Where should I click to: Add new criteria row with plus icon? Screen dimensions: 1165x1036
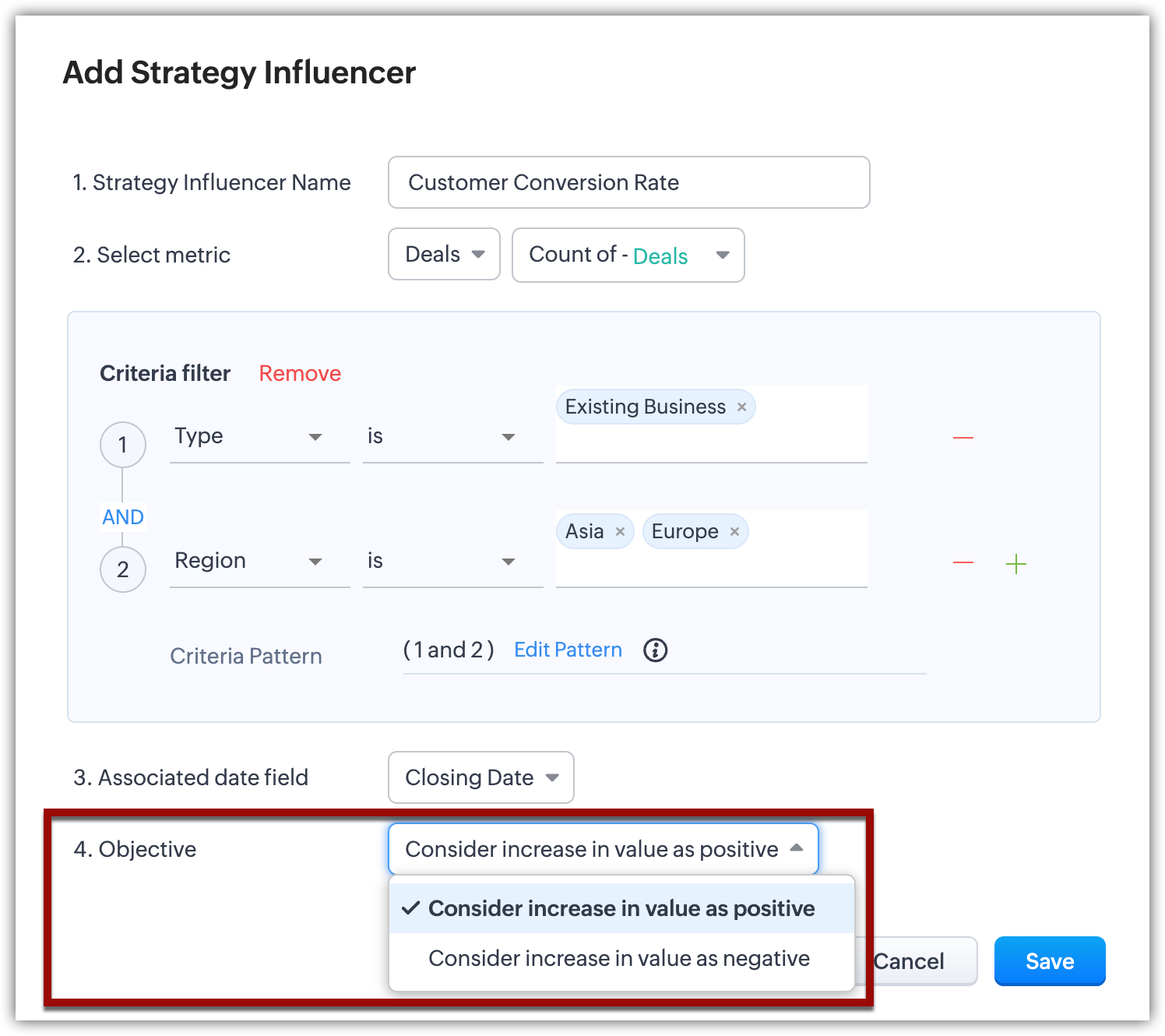pos(1015,564)
